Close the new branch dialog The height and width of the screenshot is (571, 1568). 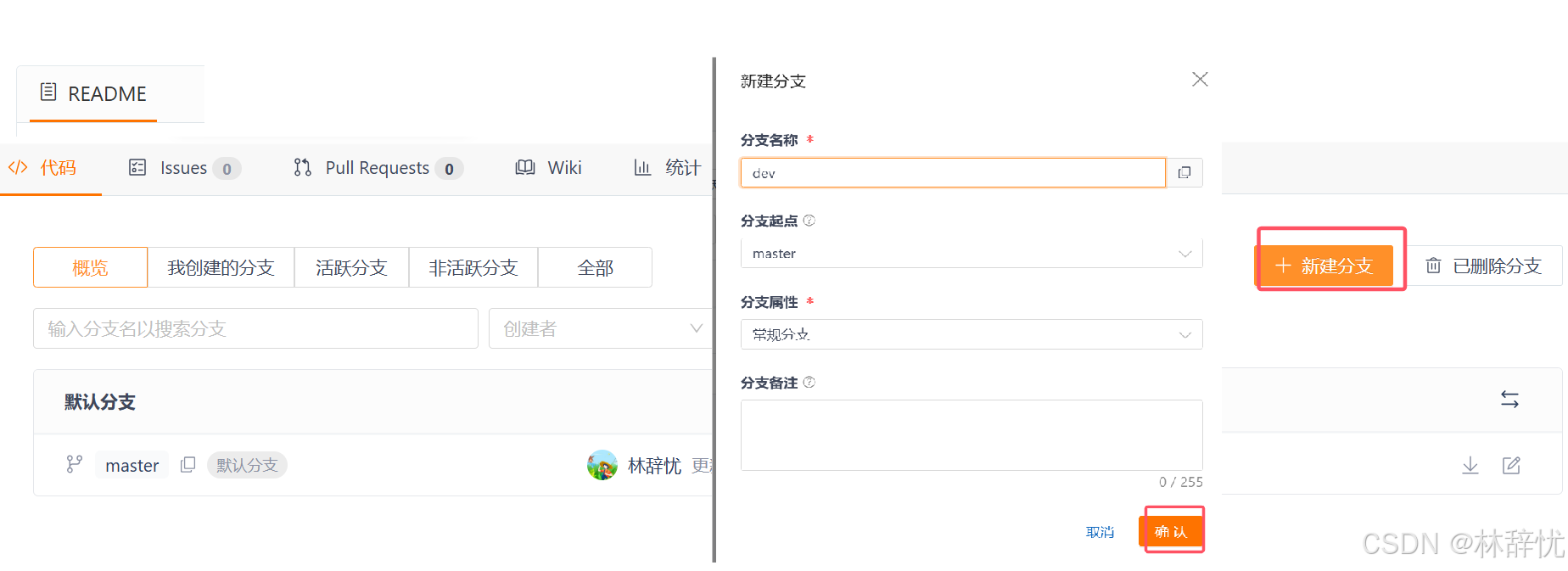1200,80
